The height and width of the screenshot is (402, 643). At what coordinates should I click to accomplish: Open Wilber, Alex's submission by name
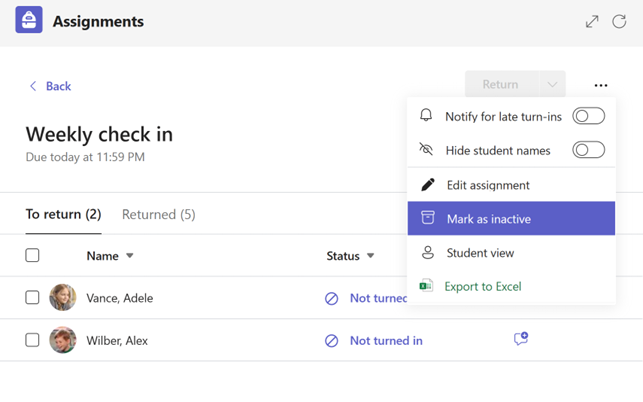(x=117, y=340)
